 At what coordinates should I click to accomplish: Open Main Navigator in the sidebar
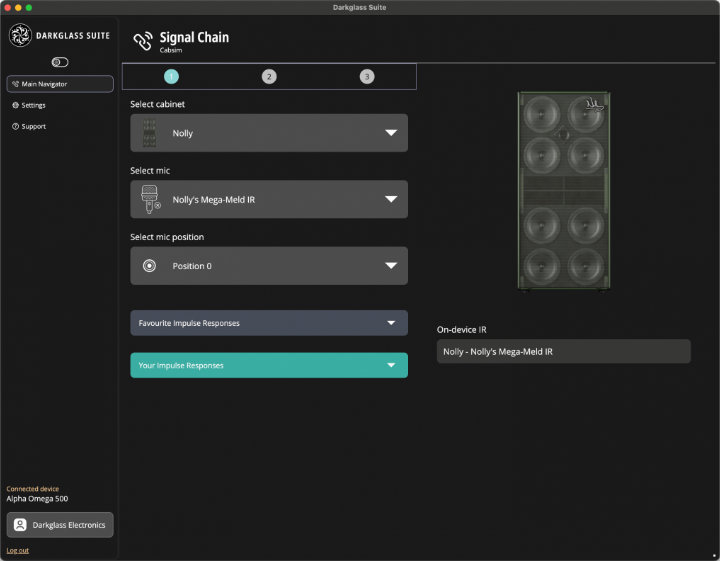click(60, 84)
